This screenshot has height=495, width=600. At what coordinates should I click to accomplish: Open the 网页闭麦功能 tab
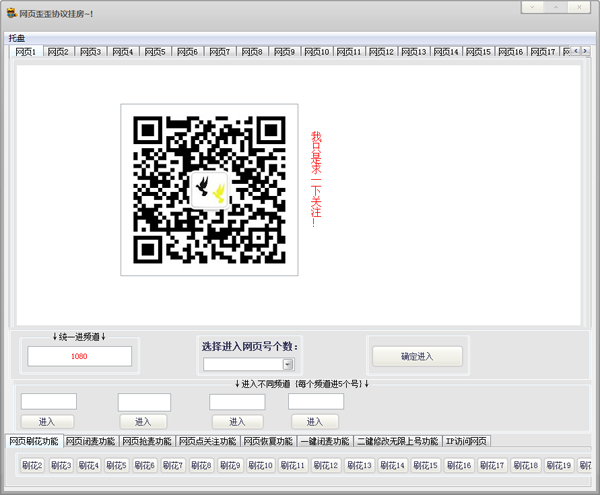(x=91, y=441)
